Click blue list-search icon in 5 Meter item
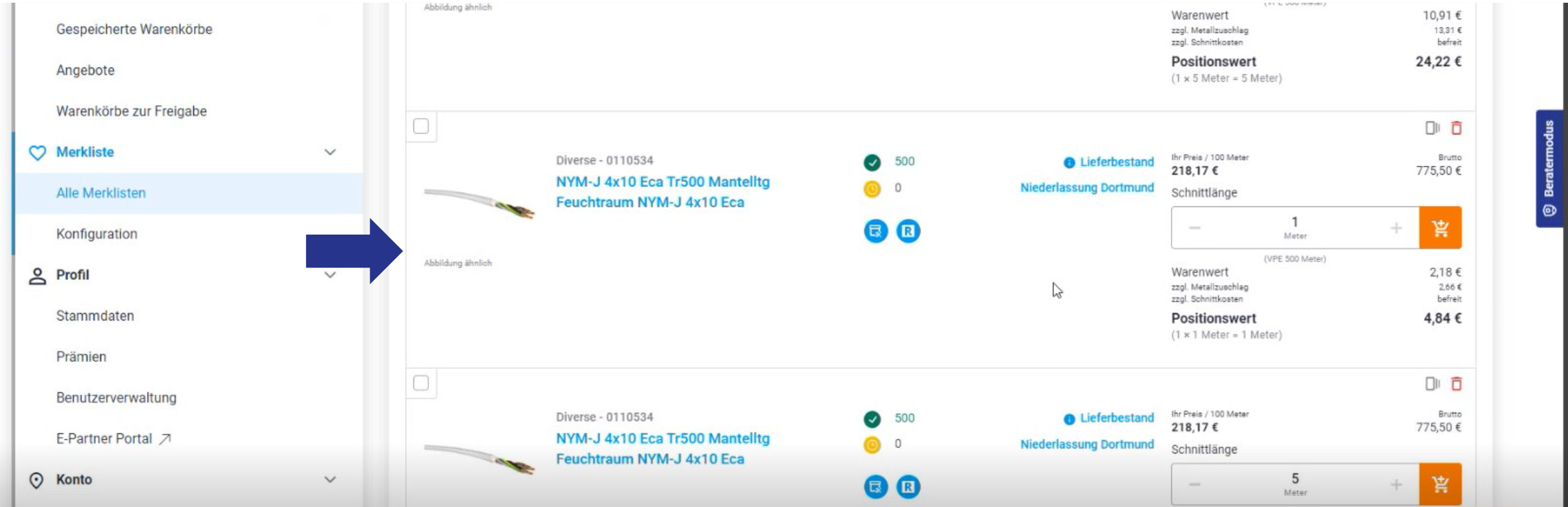1568x507 pixels. coord(876,487)
